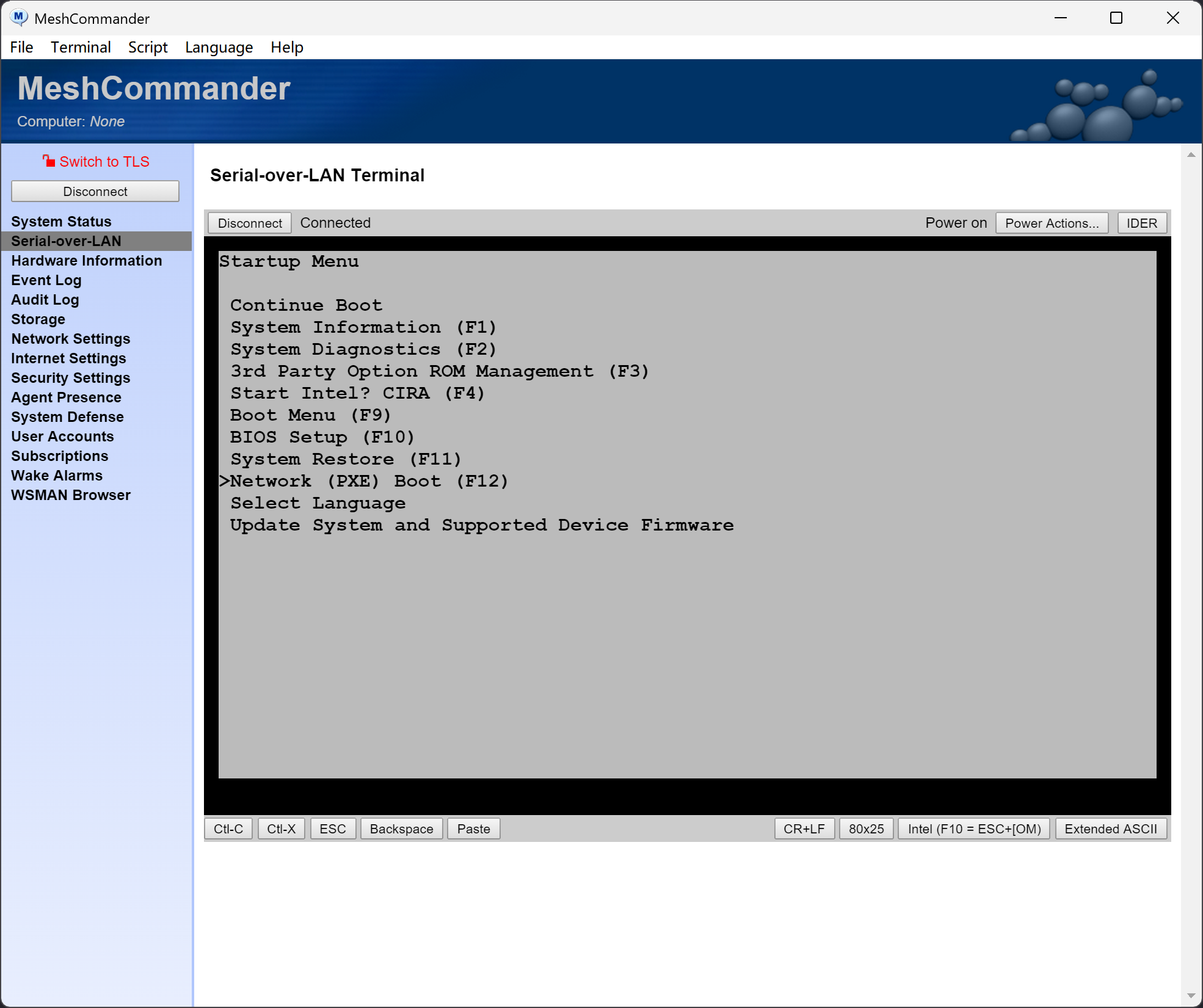
Task: Toggle Intel F10 key emulation mode
Action: 974,829
